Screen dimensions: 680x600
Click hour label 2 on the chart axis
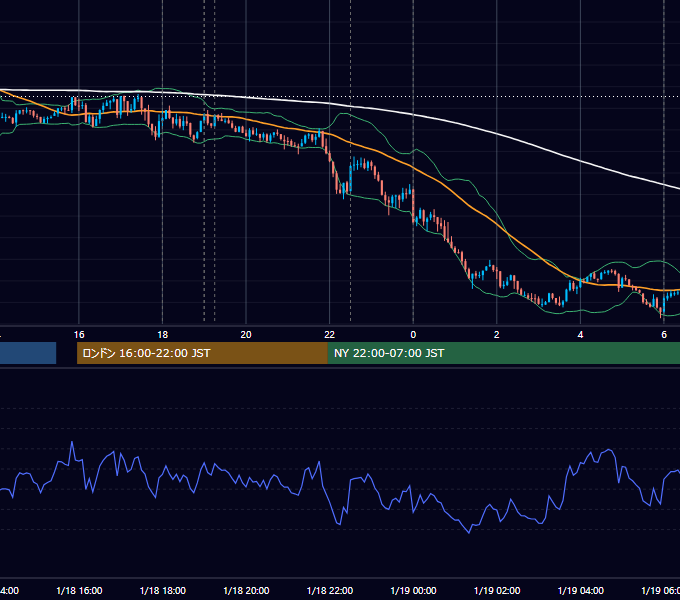(x=497, y=335)
